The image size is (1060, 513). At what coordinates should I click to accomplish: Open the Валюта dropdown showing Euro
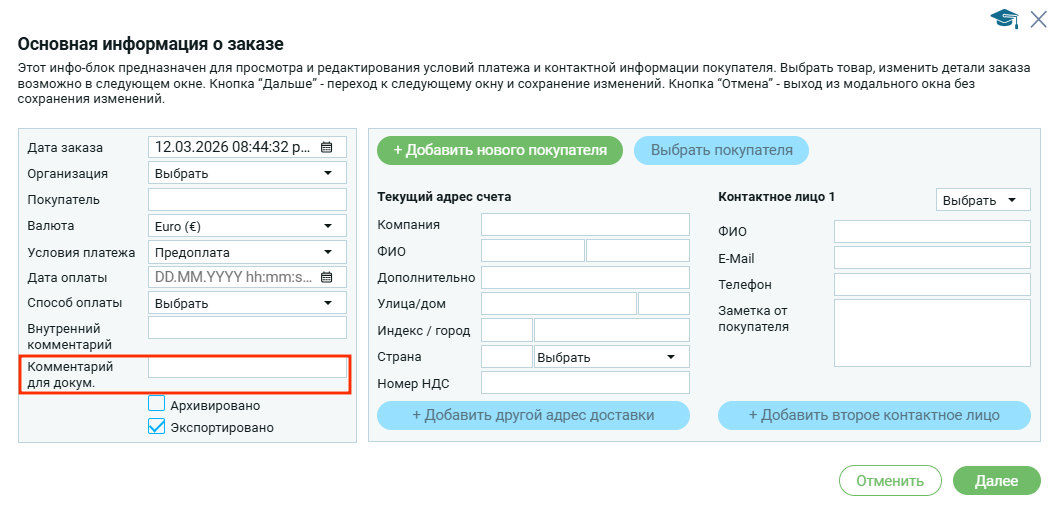pyautogui.click(x=247, y=225)
